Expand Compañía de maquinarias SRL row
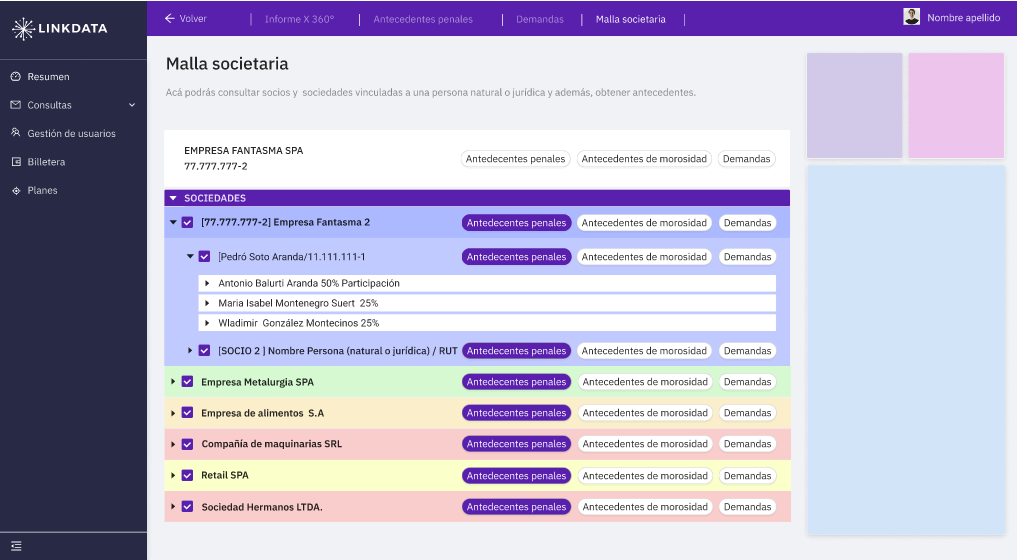The width and height of the screenshot is (1017, 560). pos(173,444)
